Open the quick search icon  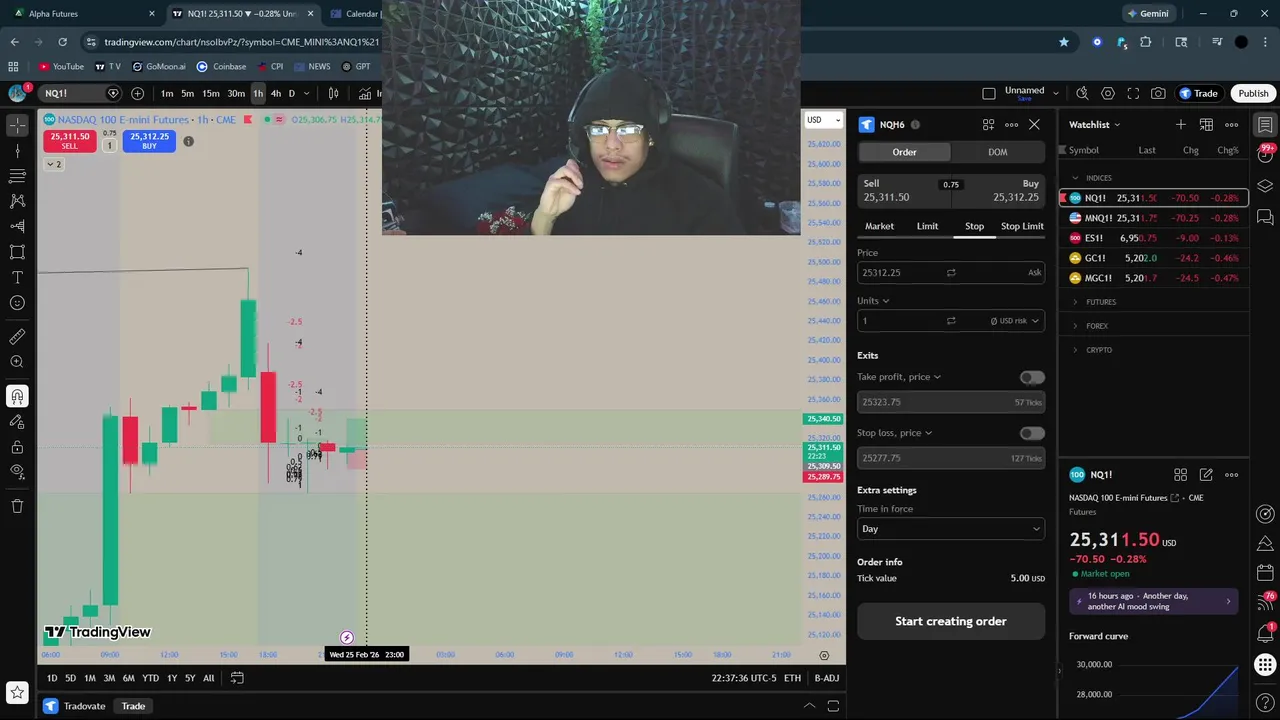(1082, 93)
